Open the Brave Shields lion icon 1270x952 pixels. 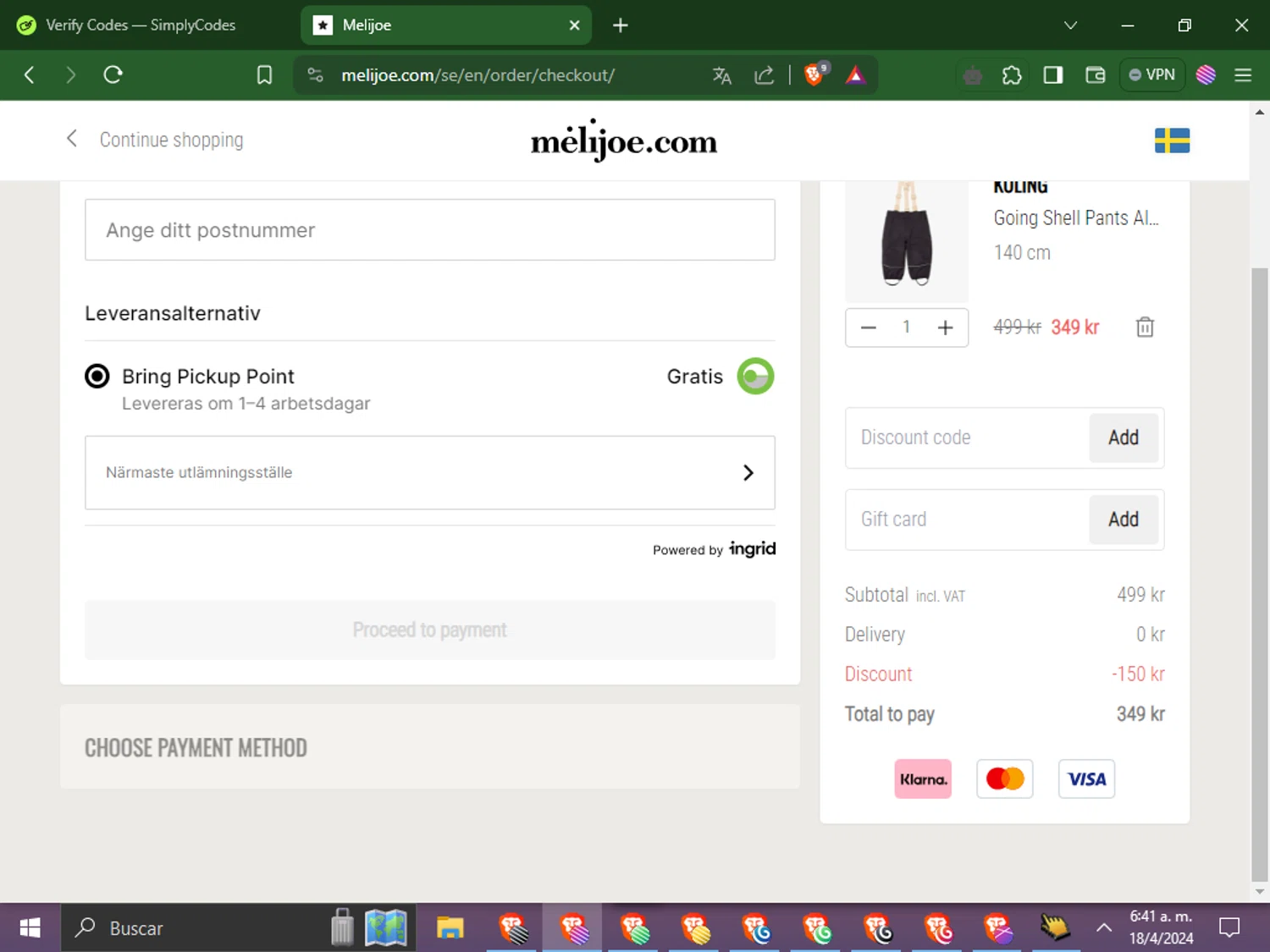click(814, 74)
